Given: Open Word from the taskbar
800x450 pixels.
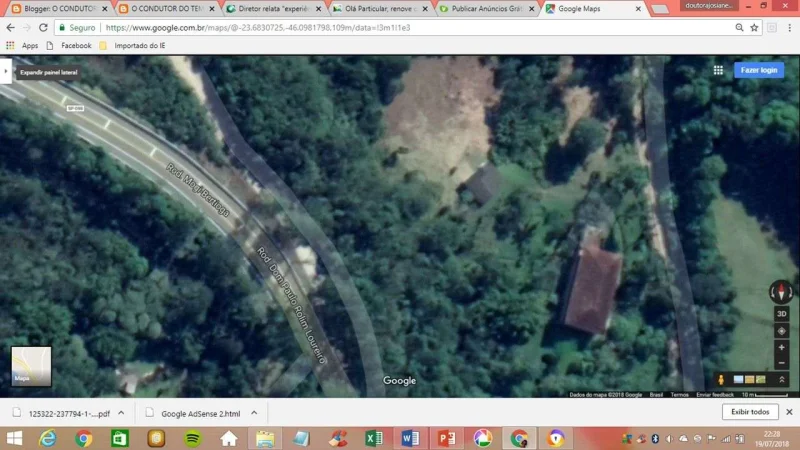Looking at the screenshot, I should 410,438.
